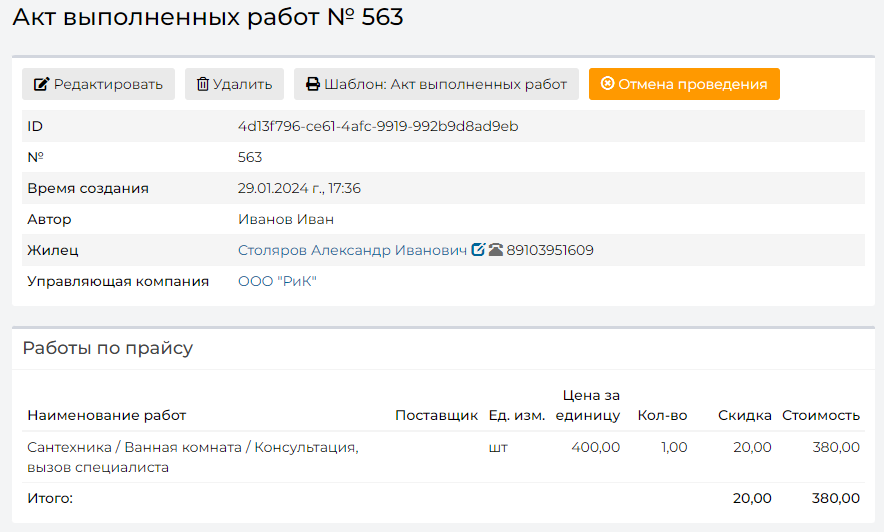Click the Сантехника / Ванная комната work row

tap(443, 457)
